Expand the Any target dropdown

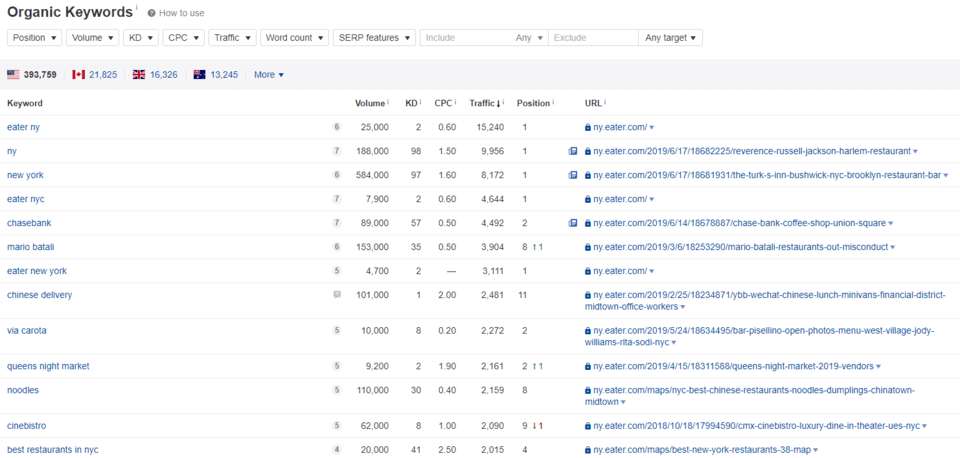click(x=670, y=38)
